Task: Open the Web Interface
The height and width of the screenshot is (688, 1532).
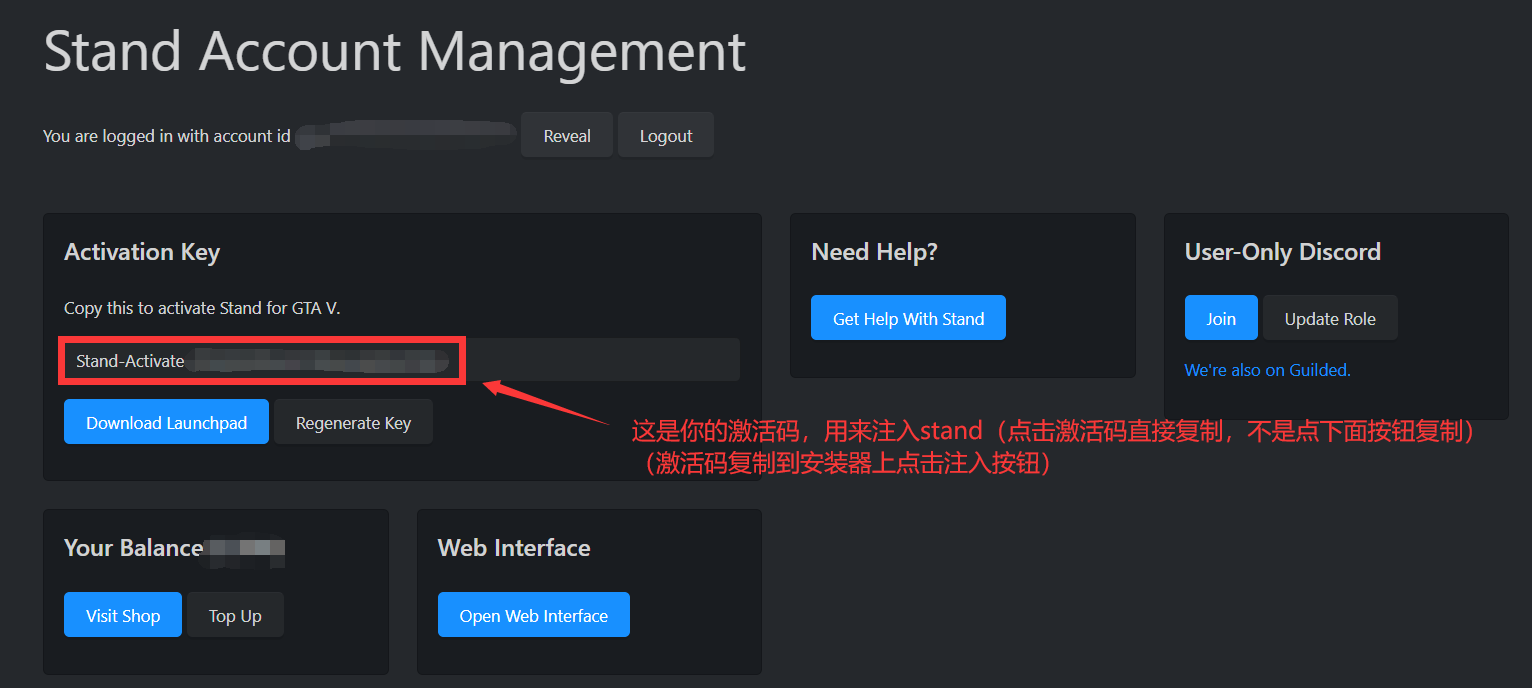Action: pos(533,615)
